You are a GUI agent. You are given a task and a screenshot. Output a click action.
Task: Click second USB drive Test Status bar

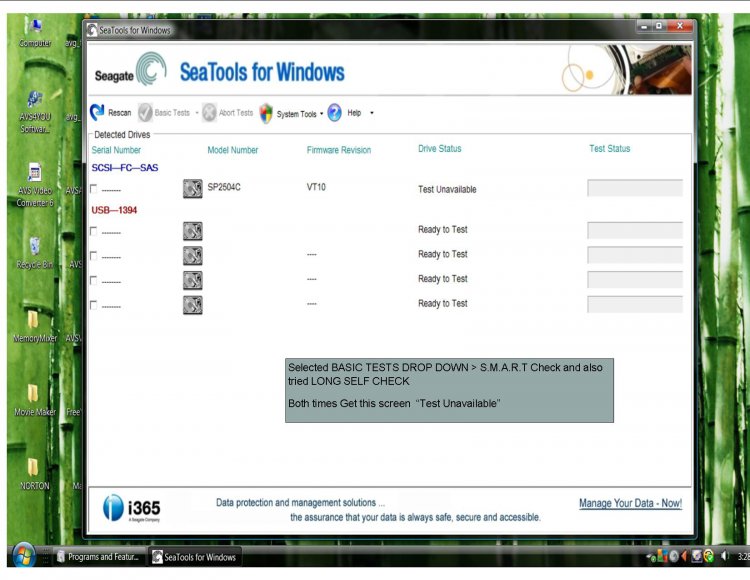coord(635,255)
